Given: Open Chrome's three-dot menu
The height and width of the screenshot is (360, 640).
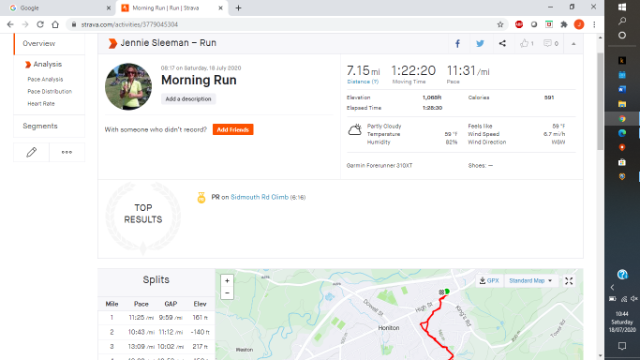Looking at the screenshot, I should 594,24.
